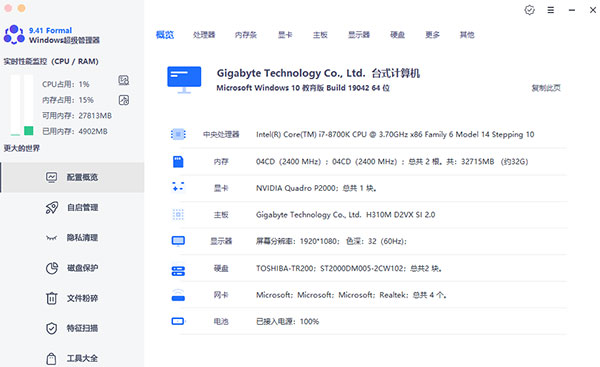Open 特征扫描 in the sidebar

coord(73,328)
